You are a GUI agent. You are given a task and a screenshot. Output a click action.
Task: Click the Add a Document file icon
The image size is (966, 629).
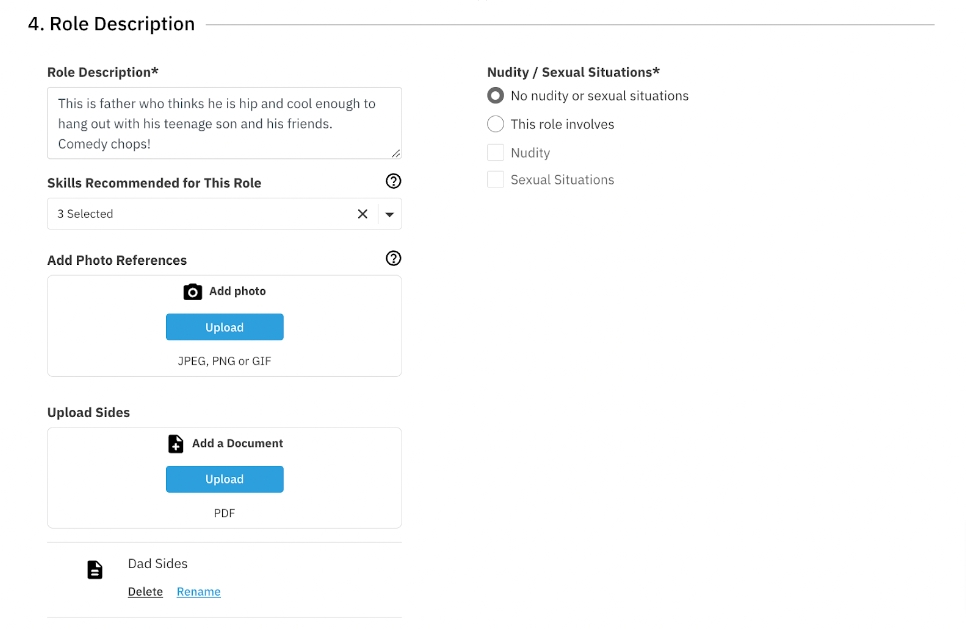pyautogui.click(x=176, y=444)
